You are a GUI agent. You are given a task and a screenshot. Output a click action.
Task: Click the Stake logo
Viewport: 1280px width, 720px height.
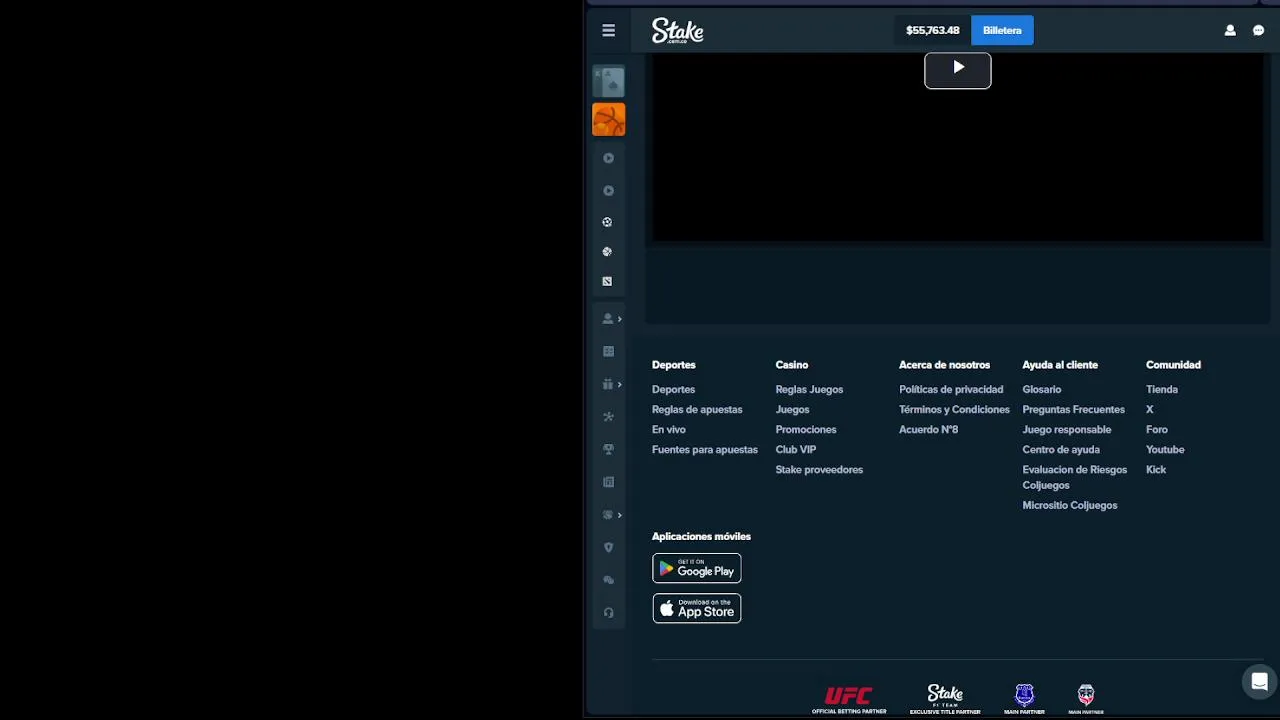(x=678, y=31)
